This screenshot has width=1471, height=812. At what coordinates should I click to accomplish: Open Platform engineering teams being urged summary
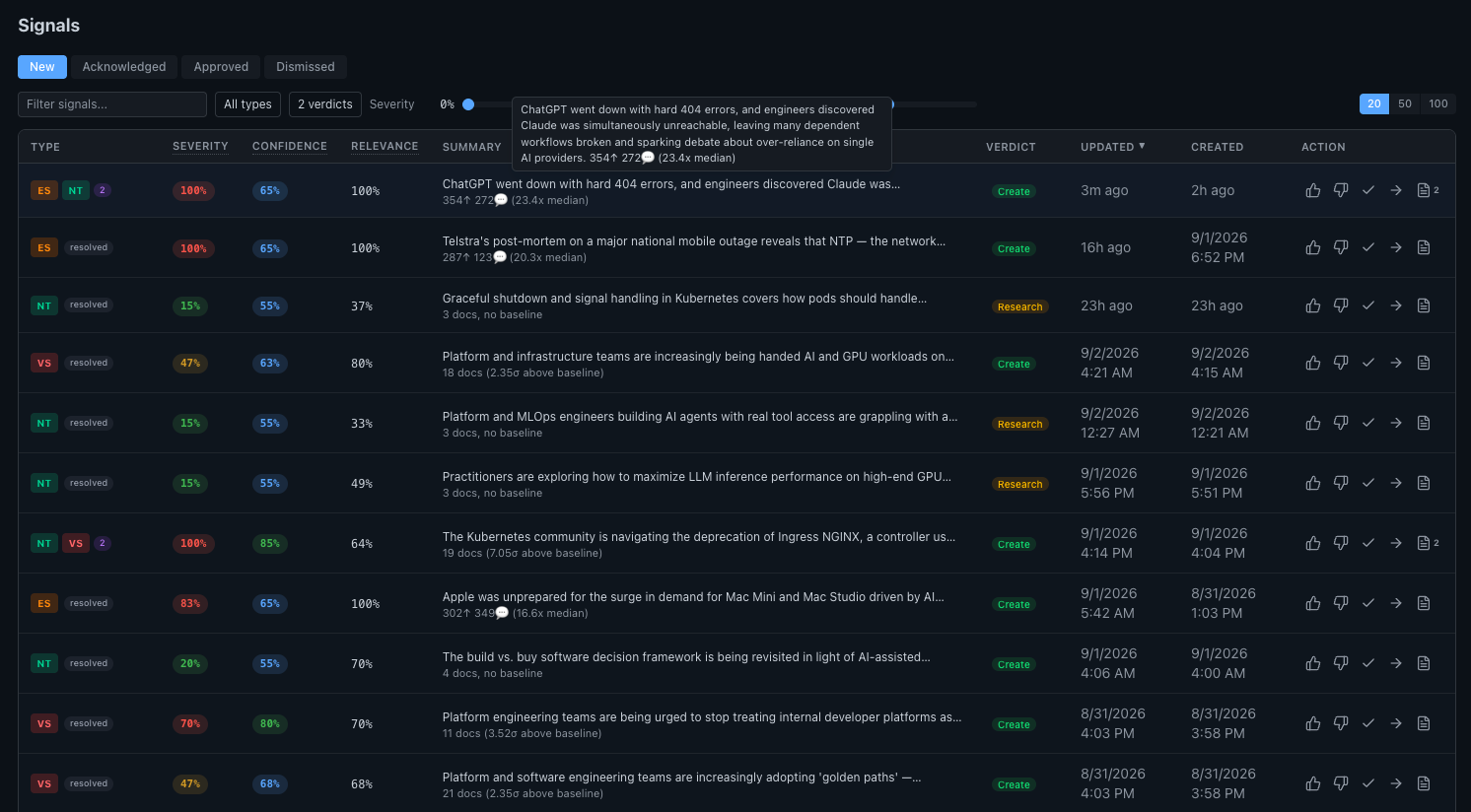tap(702, 716)
